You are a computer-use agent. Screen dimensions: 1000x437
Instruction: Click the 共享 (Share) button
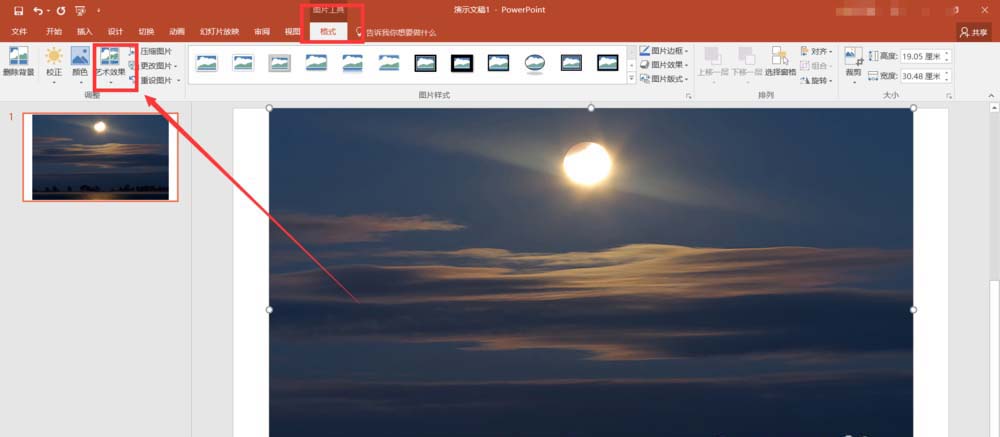(x=973, y=32)
